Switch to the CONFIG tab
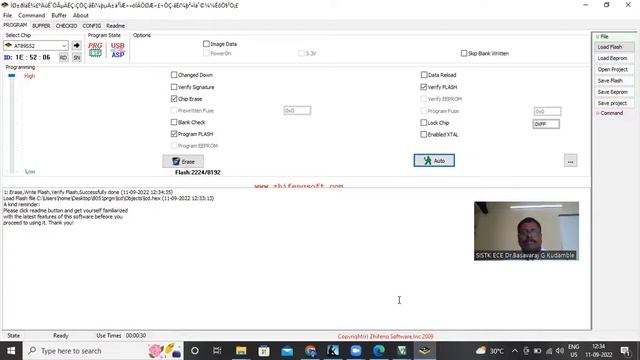The width and height of the screenshot is (640, 360). tap(91, 26)
